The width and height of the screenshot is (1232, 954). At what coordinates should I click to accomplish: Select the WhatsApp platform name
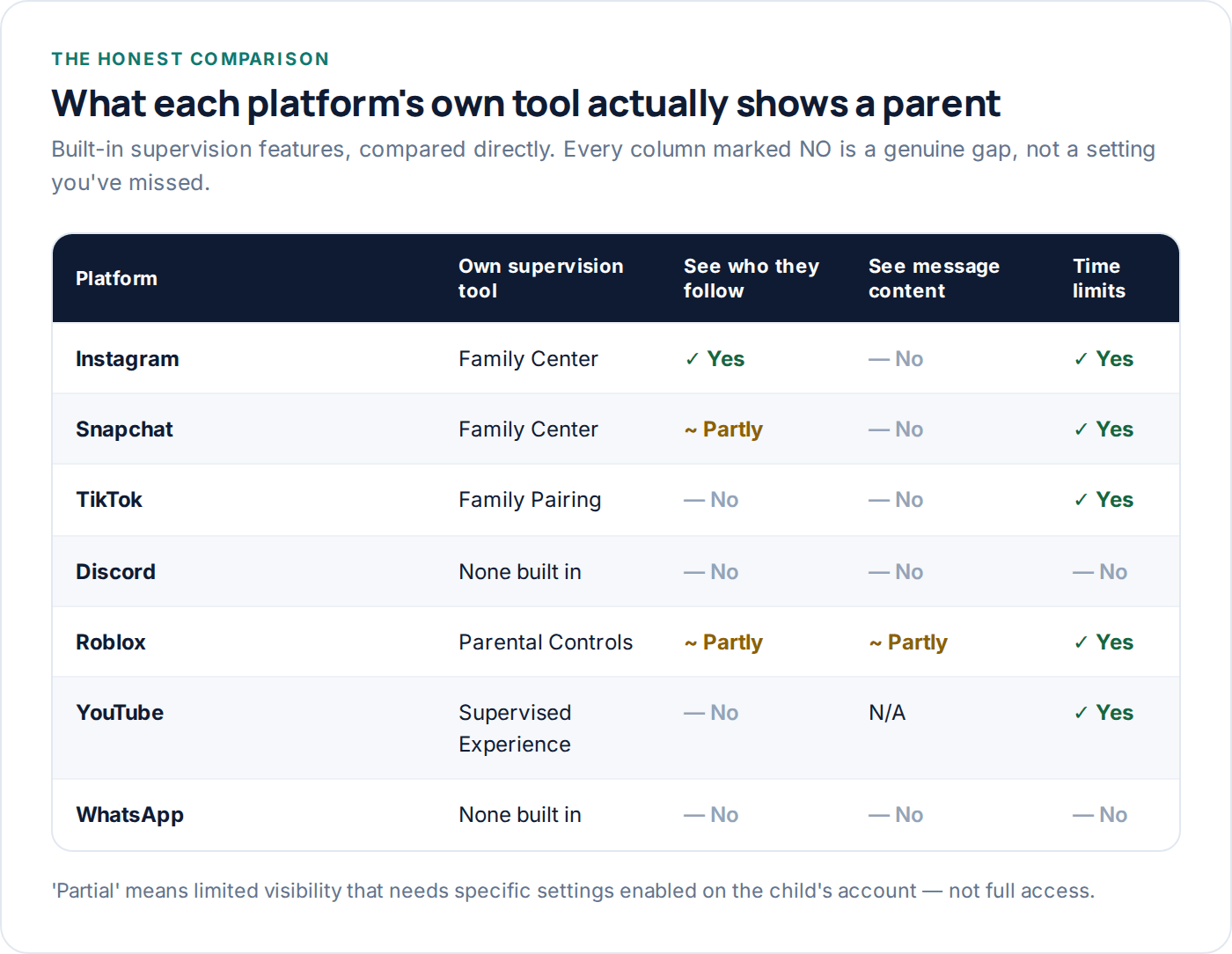point(130,815)
